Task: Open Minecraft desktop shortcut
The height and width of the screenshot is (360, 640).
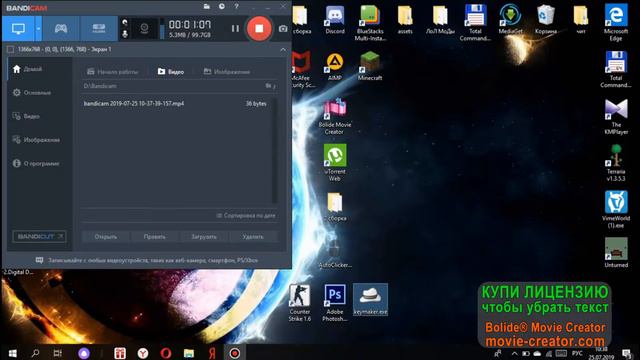Action: (370, 66)
